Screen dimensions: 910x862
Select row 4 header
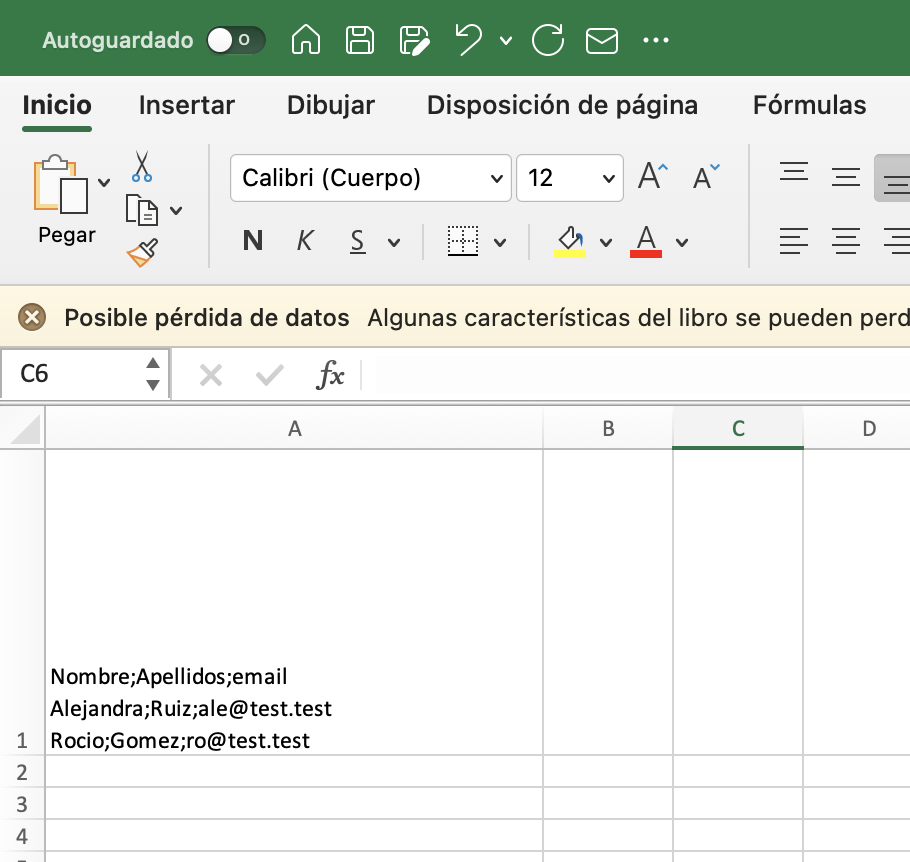22,835
